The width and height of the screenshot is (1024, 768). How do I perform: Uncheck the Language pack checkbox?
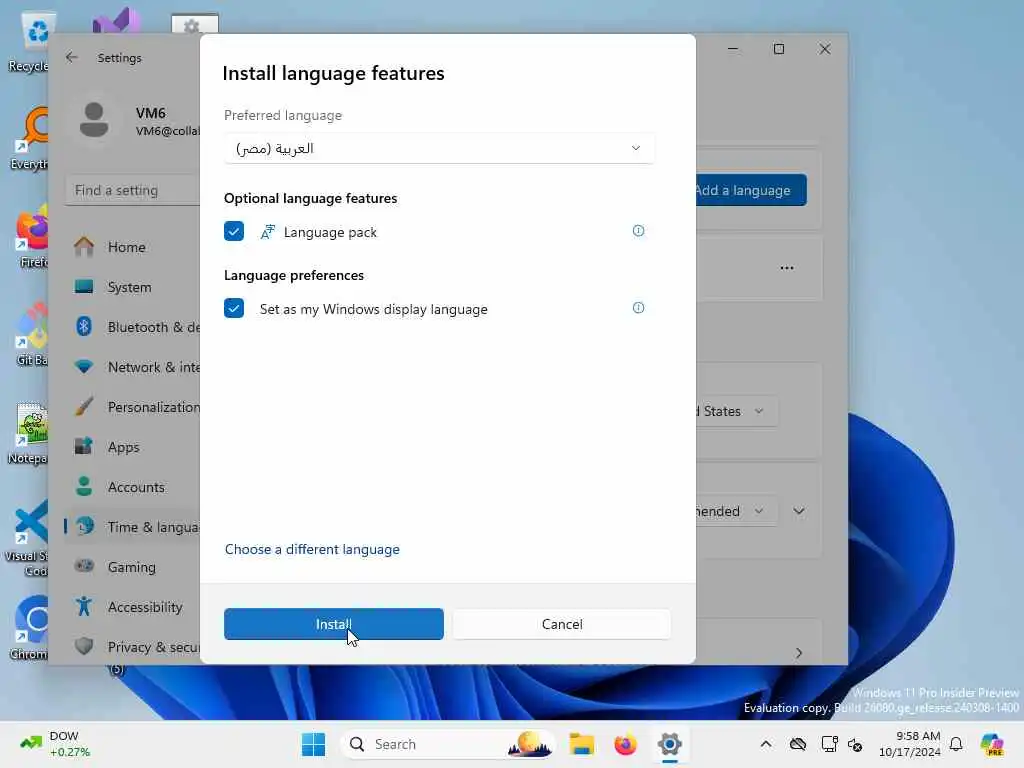[x=234, y=231]
